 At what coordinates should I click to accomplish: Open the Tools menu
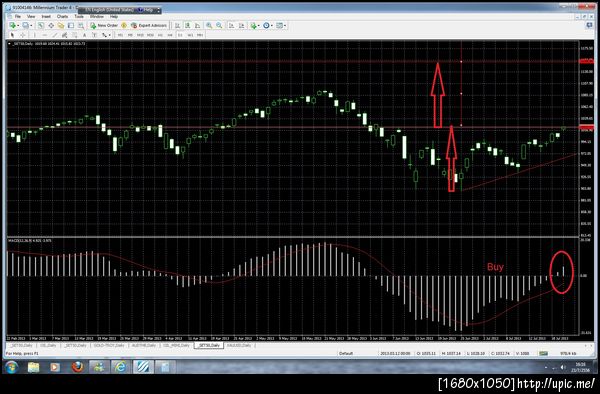click(x=79, y=16)
